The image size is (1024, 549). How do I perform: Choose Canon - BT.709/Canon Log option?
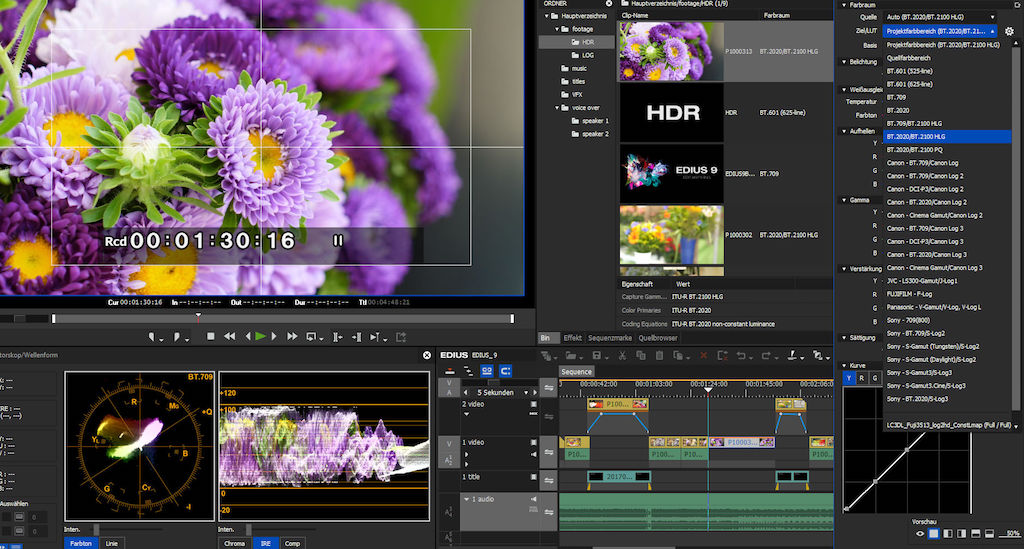947,163
